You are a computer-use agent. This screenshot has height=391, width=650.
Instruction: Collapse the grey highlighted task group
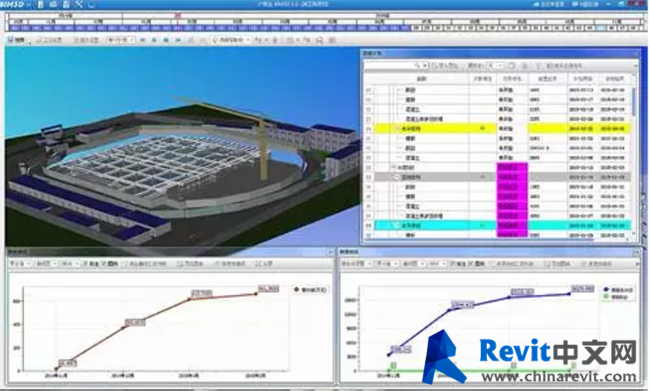pyautogui.click(x=397, y=177)
